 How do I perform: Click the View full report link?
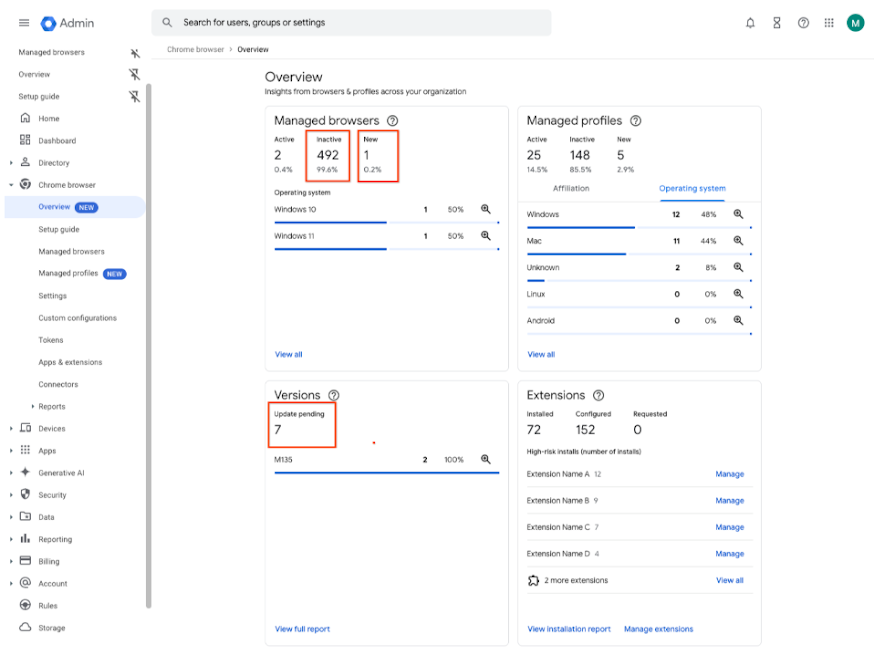pos(303,629)
